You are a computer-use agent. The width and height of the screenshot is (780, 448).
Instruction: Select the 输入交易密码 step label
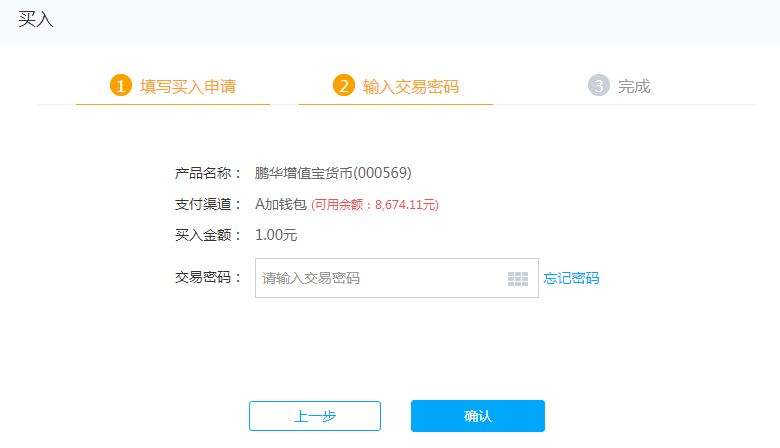[x=411, y=87]
